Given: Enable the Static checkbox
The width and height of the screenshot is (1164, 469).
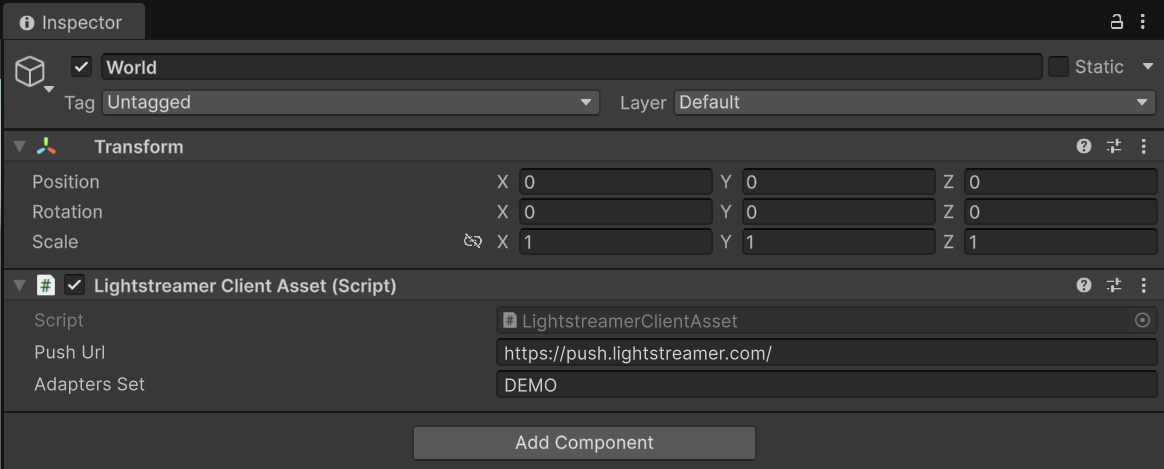Looking at the screenshot, I should [x=1058, y=67].
